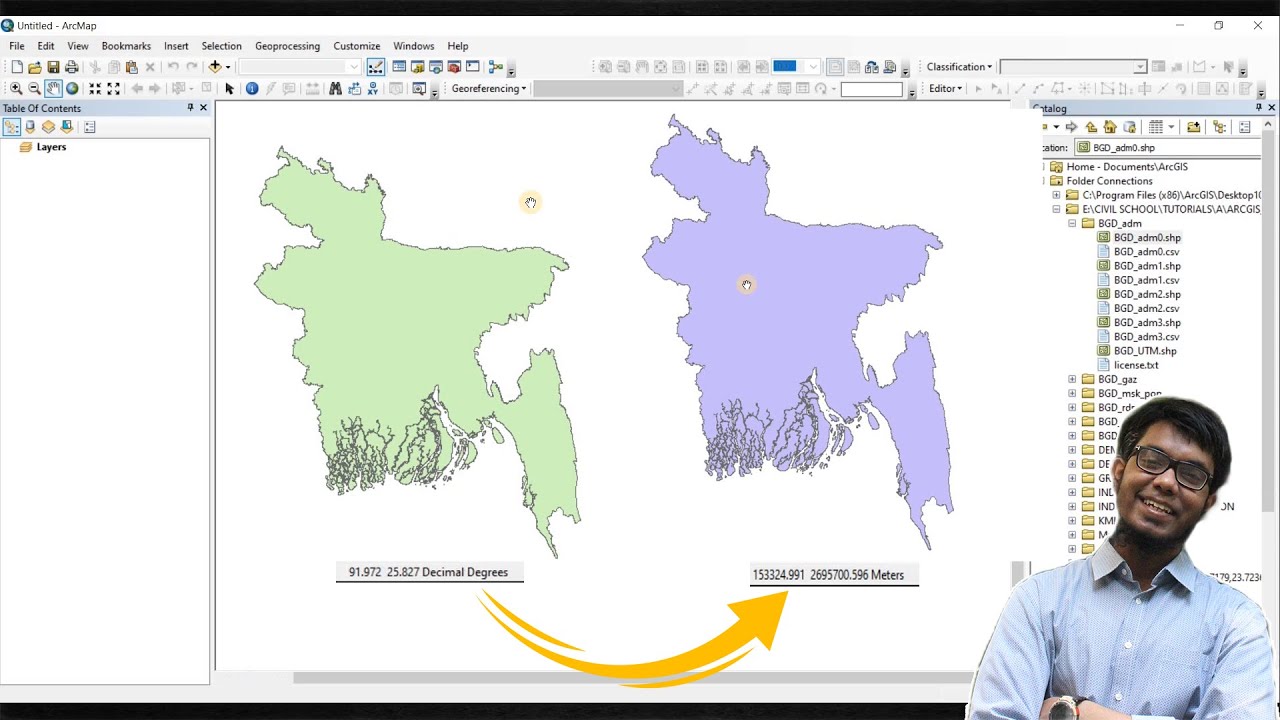List layers by source
1280x720 pixels.
point(30,127)
